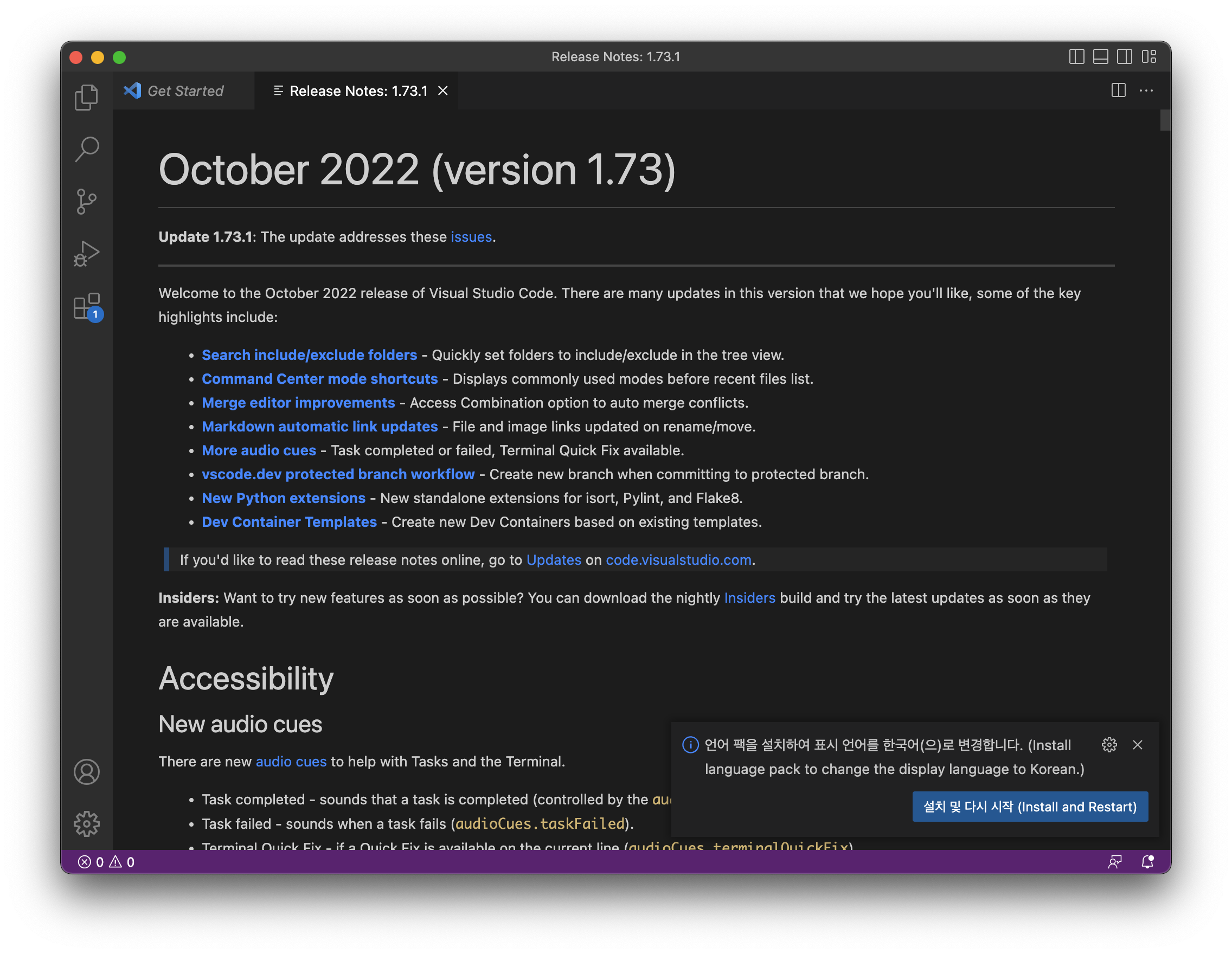Open the Extensions view with badge
The image size is (1232, 954).
87,307
